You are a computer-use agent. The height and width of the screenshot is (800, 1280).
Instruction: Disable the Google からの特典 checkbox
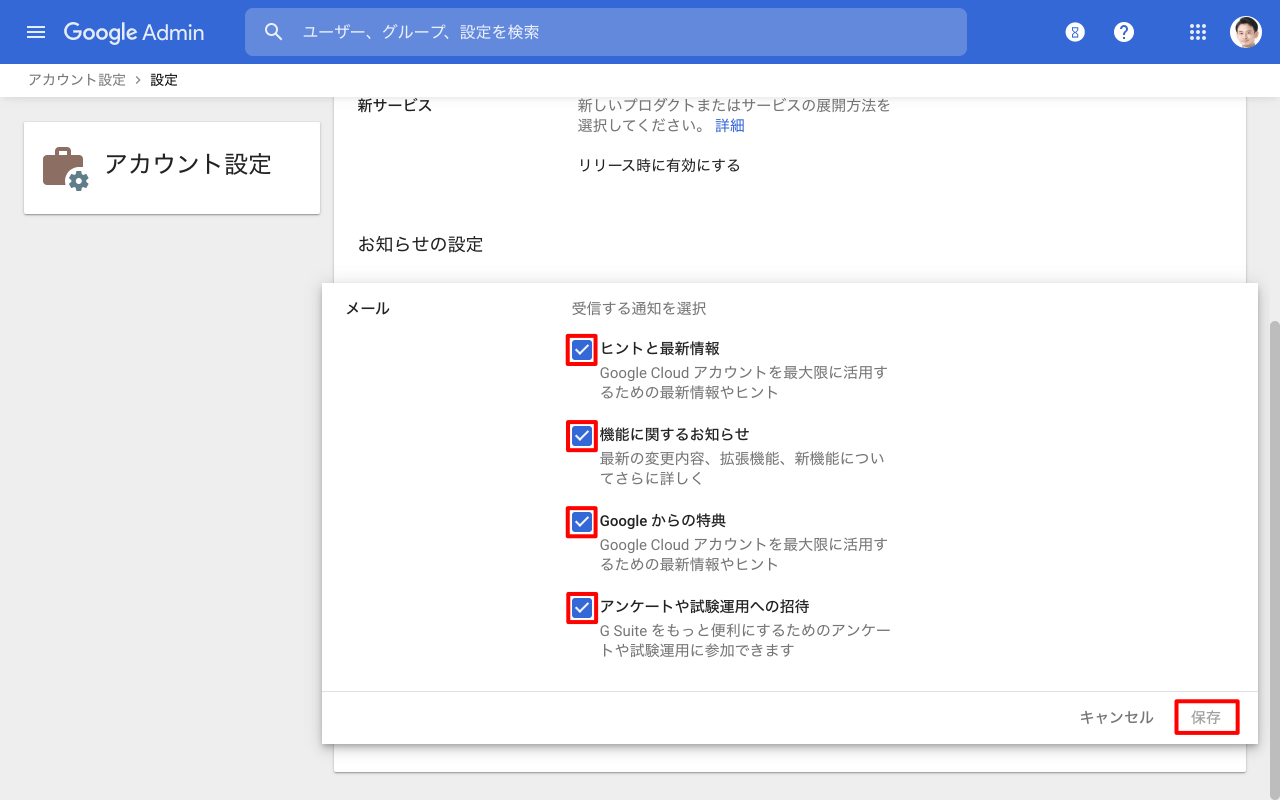pos(582,522)
